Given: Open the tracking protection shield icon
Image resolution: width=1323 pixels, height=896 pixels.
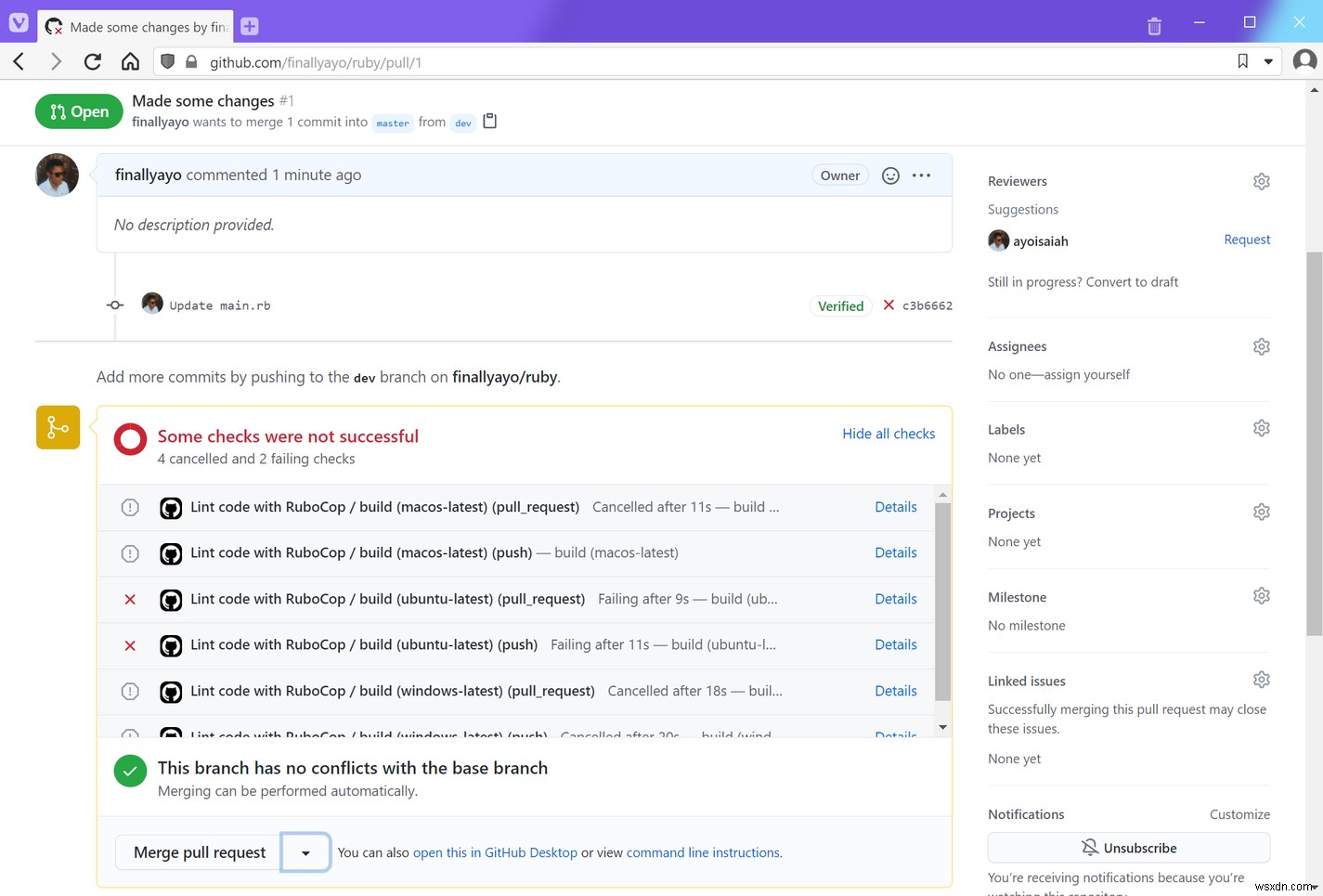Looking at the screenshot, I should [167, 61].
